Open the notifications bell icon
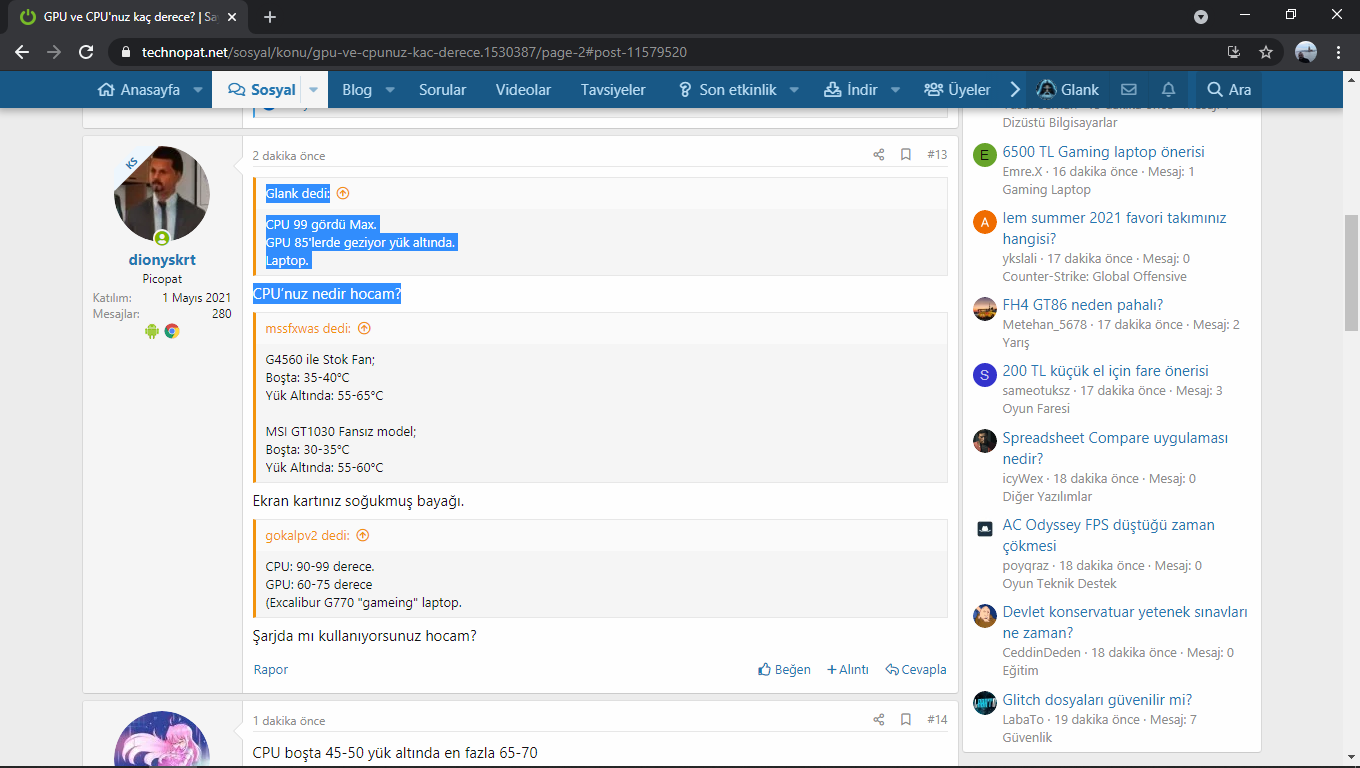Image resolution: width=1360 pixels, height=768 pixels. point(1168,90)
